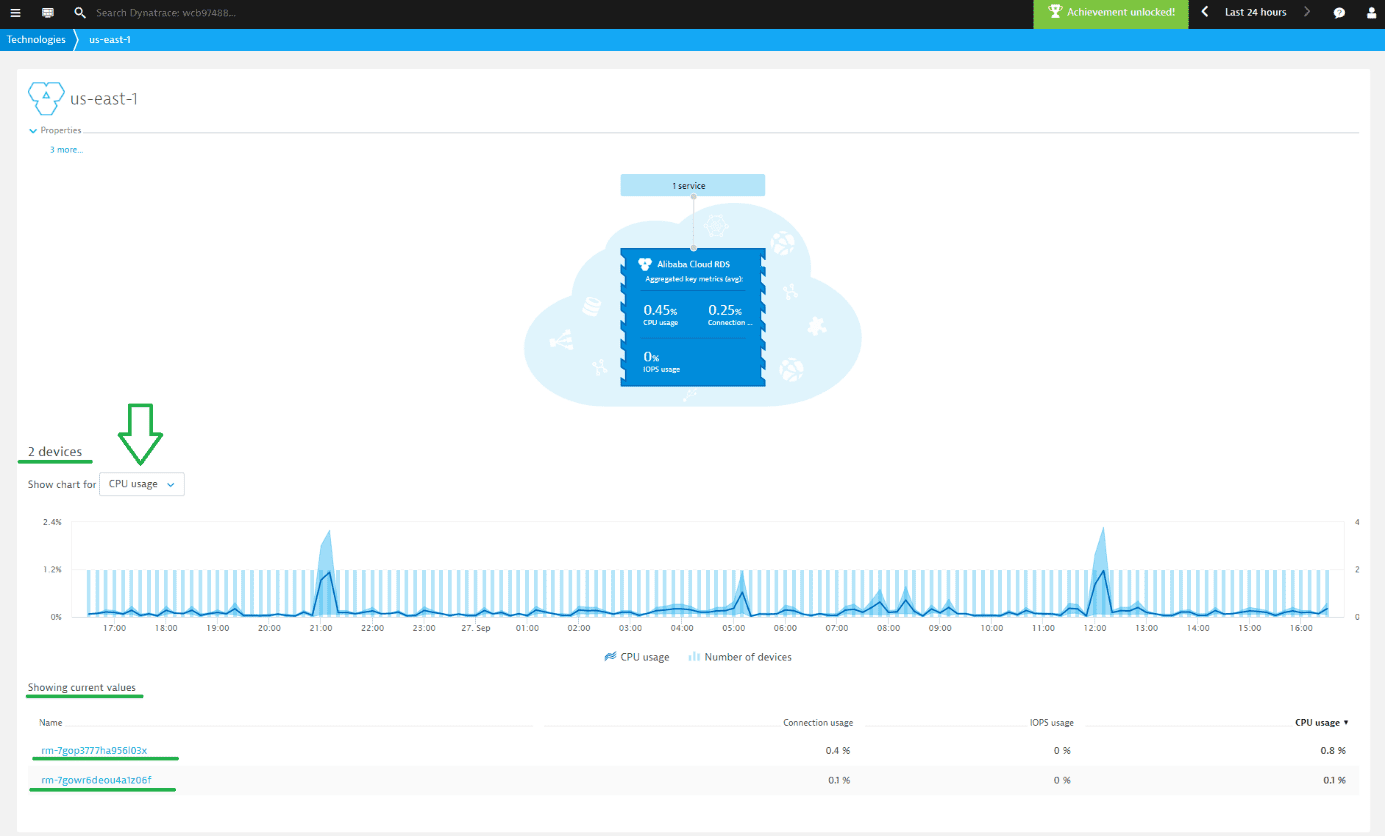
Task: Click the us-east-1 region hexagon icon
Action: point(46,98)
